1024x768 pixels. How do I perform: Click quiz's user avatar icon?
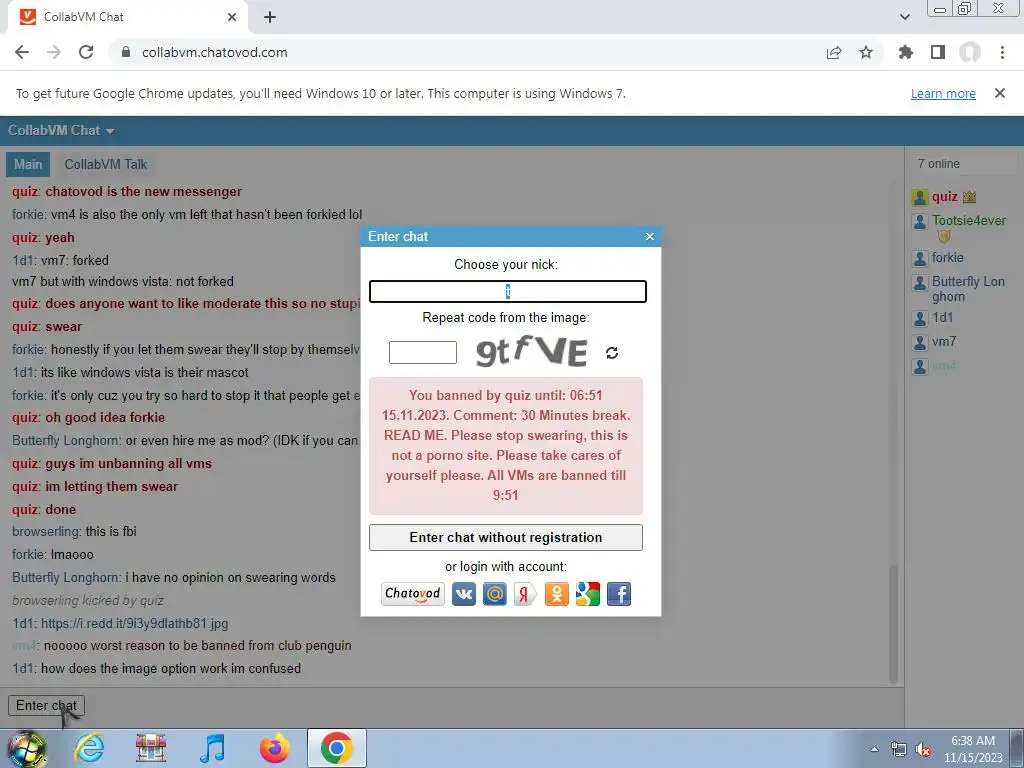[x=920, y=197]
